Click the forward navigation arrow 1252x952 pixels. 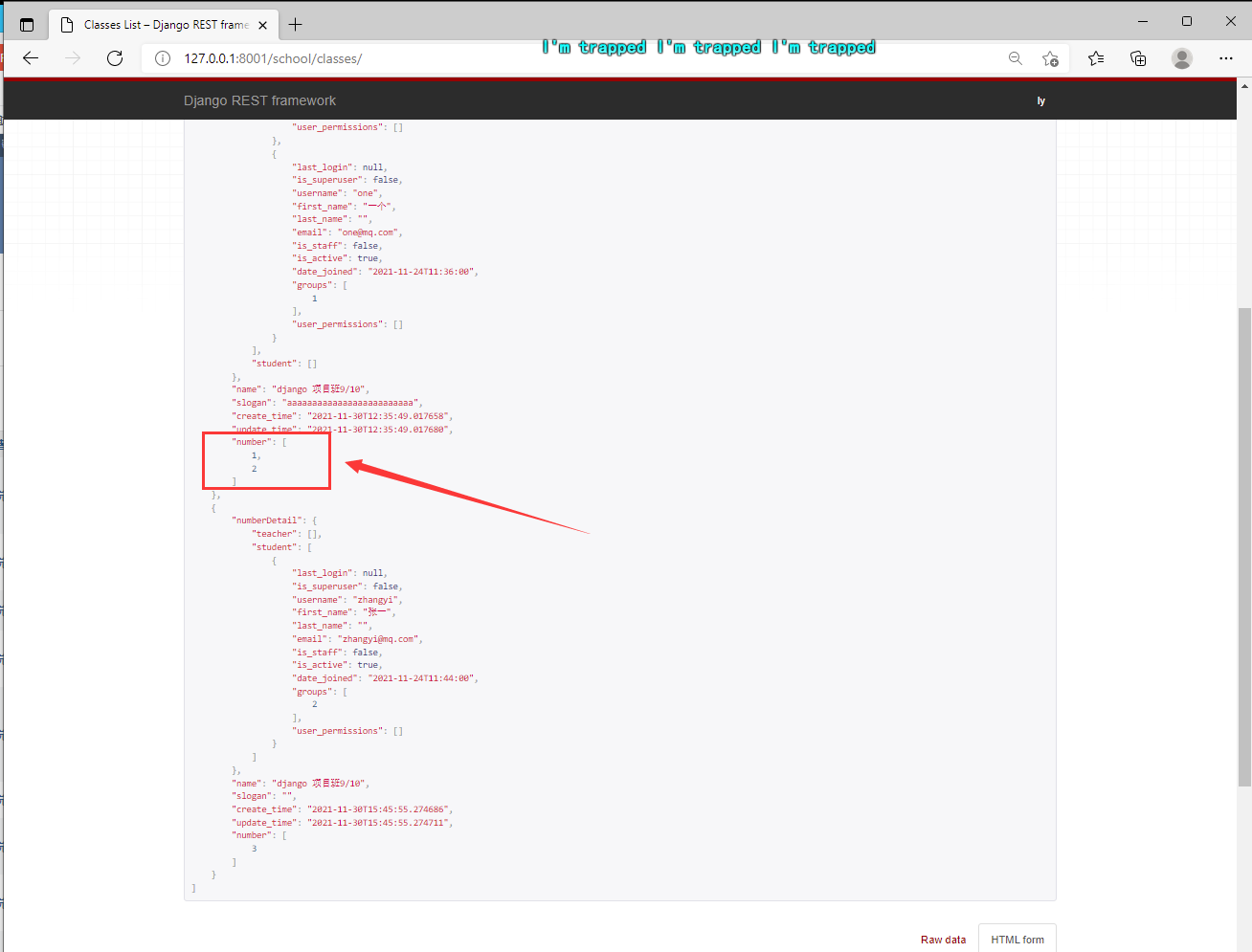tap(73, 58)
